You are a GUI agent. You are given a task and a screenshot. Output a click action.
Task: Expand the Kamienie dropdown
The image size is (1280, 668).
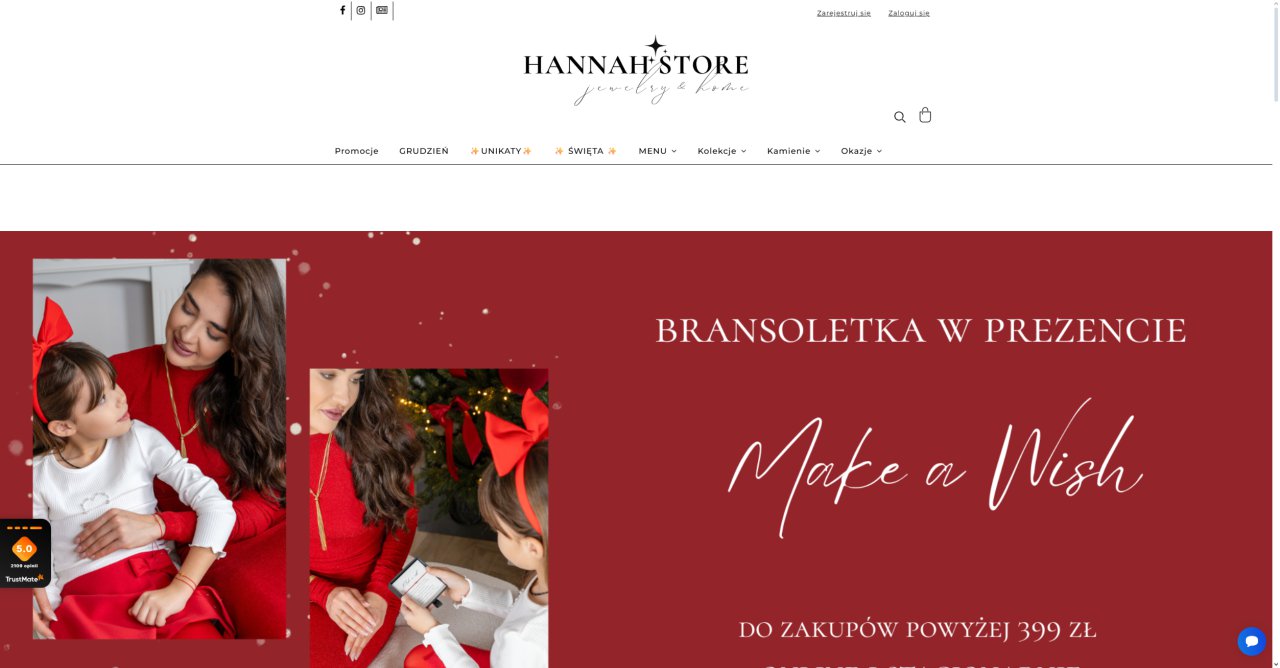click(793, 151)
